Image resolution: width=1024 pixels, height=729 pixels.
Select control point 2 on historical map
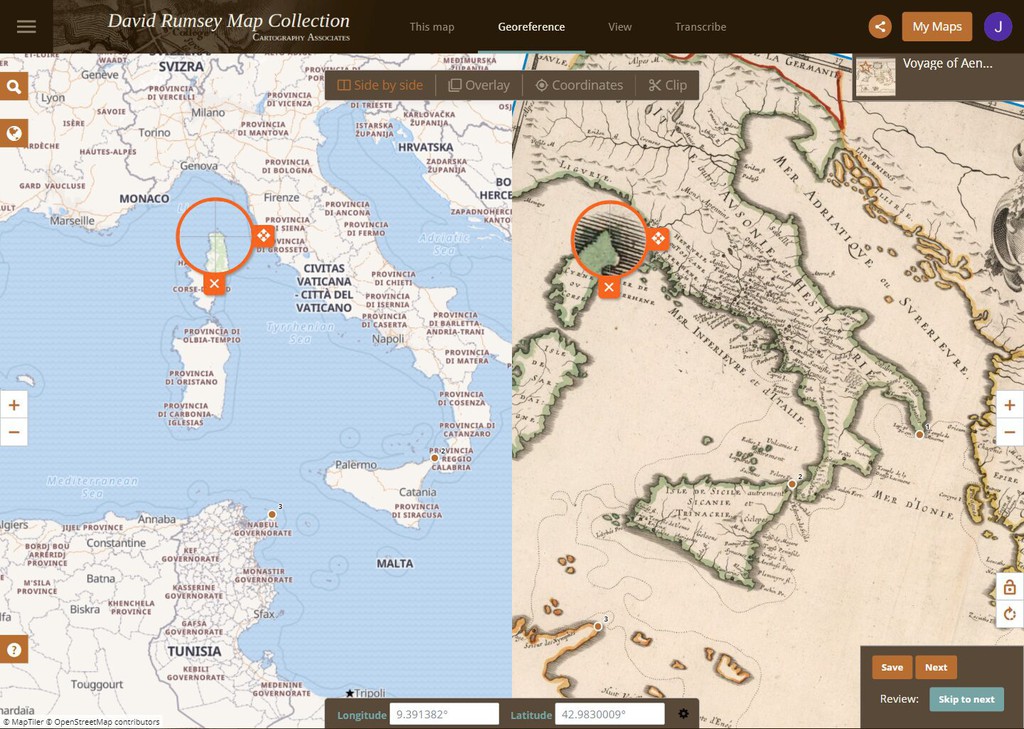792,484
